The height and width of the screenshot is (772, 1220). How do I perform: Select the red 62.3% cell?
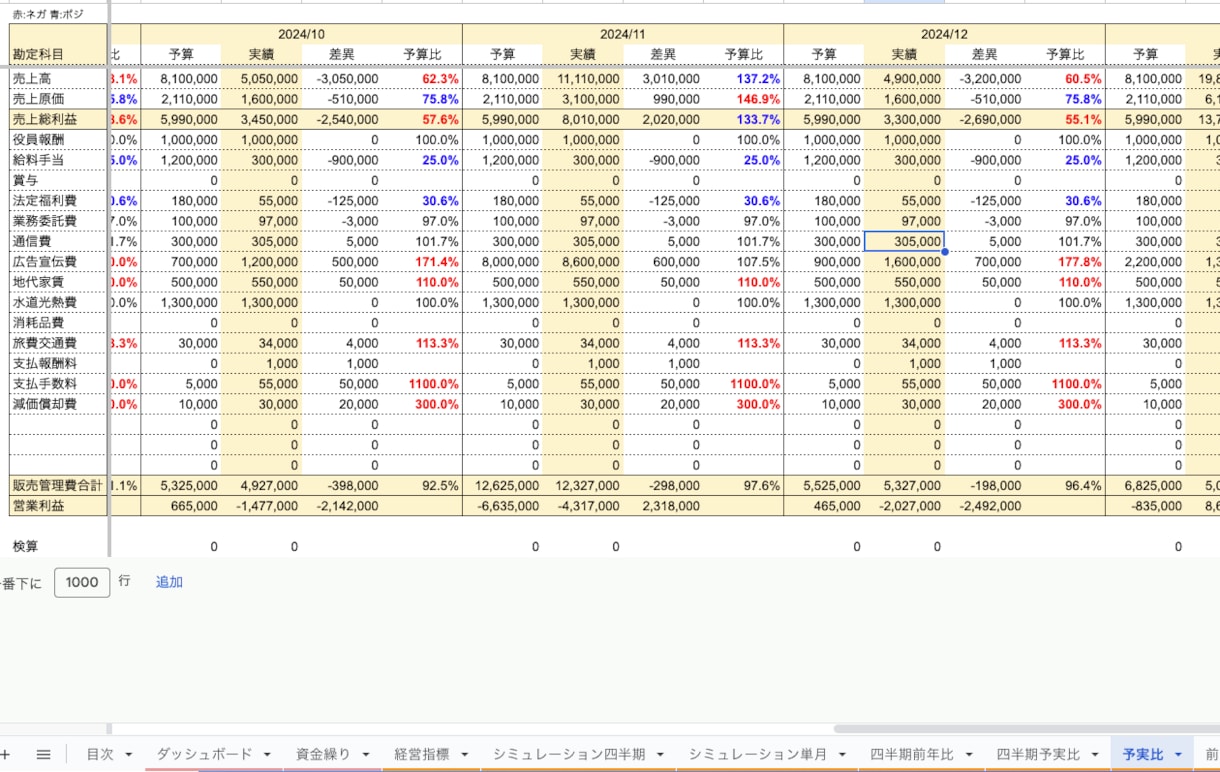pyautogui.click(x=422, y=78)
